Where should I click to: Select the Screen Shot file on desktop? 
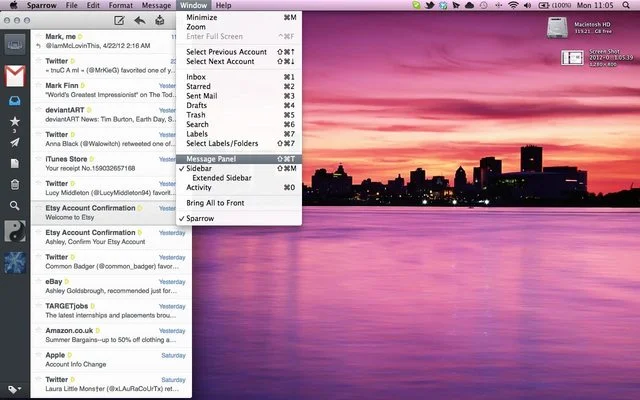point(572,58)
